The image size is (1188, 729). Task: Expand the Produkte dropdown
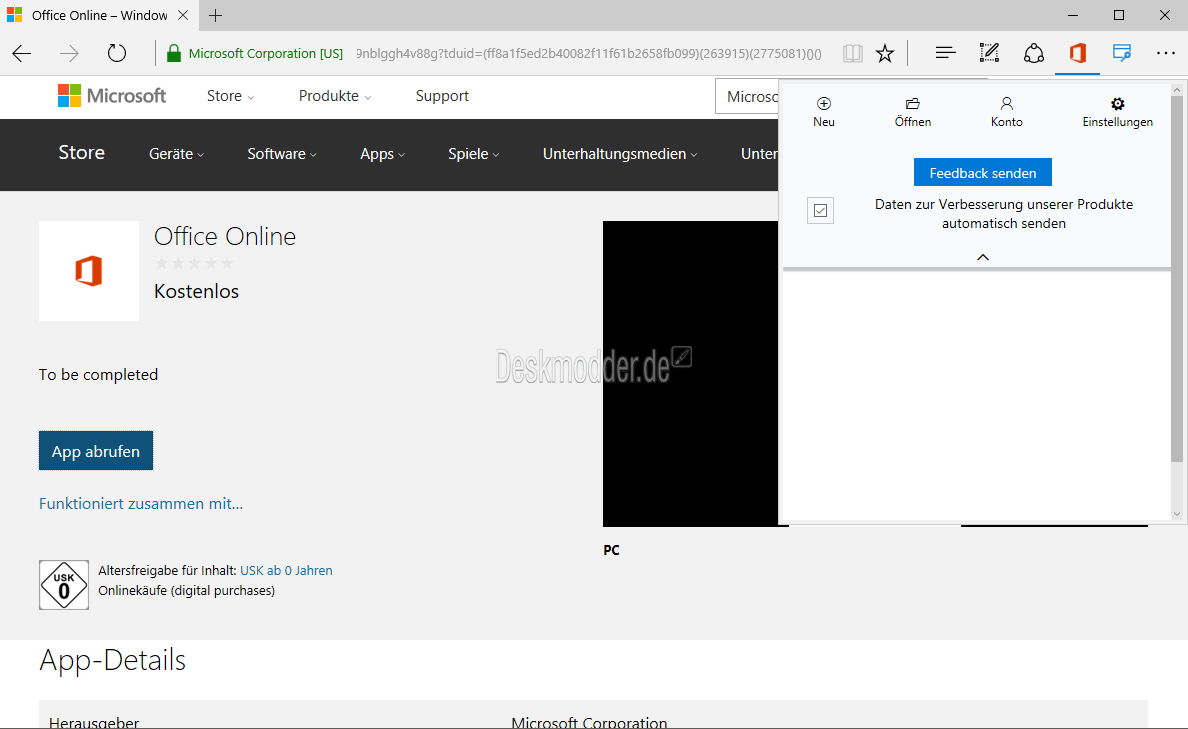click(335, 96)
